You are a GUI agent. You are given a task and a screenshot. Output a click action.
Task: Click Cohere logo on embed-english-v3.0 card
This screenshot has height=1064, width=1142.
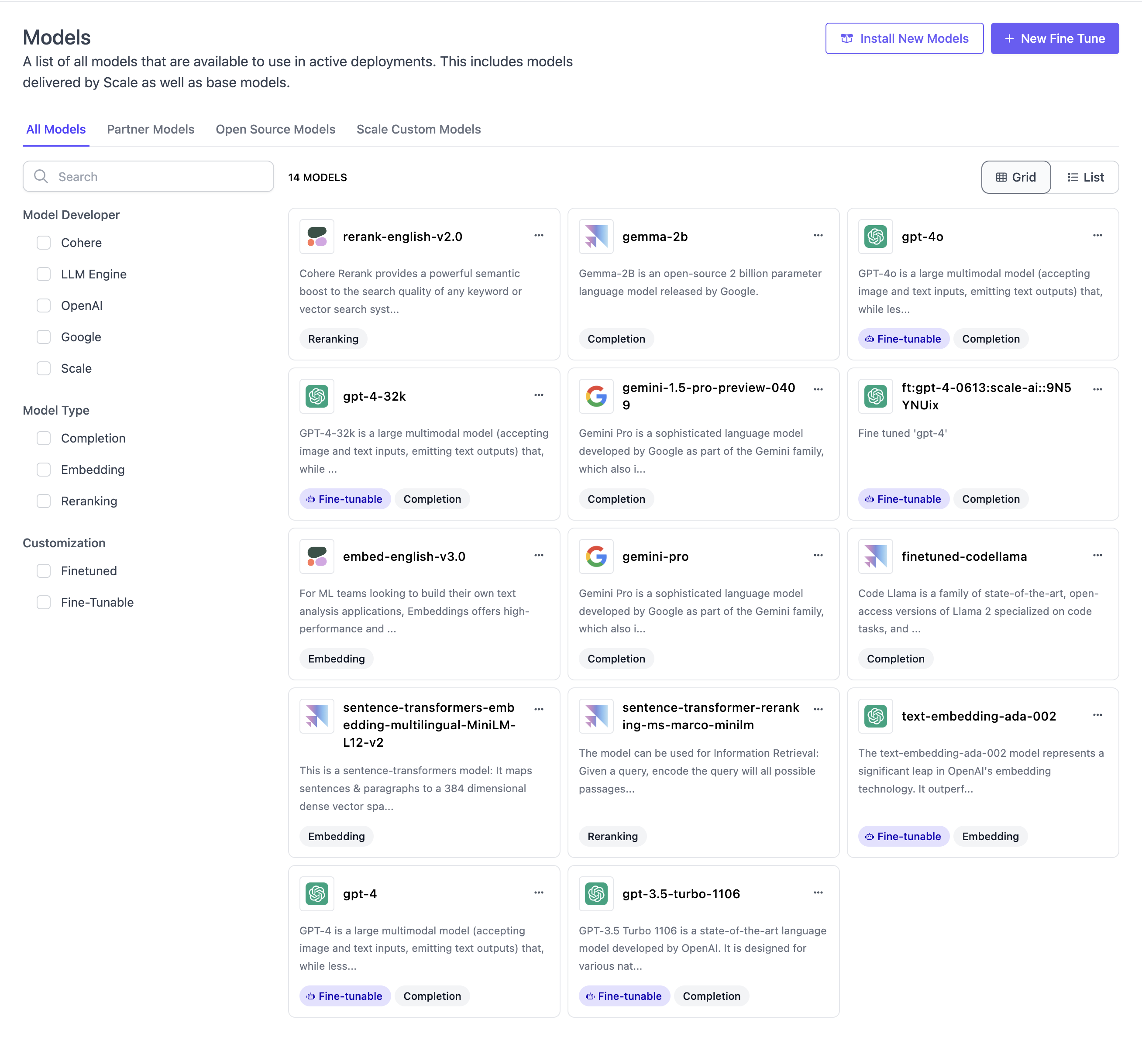click(316, 556)
